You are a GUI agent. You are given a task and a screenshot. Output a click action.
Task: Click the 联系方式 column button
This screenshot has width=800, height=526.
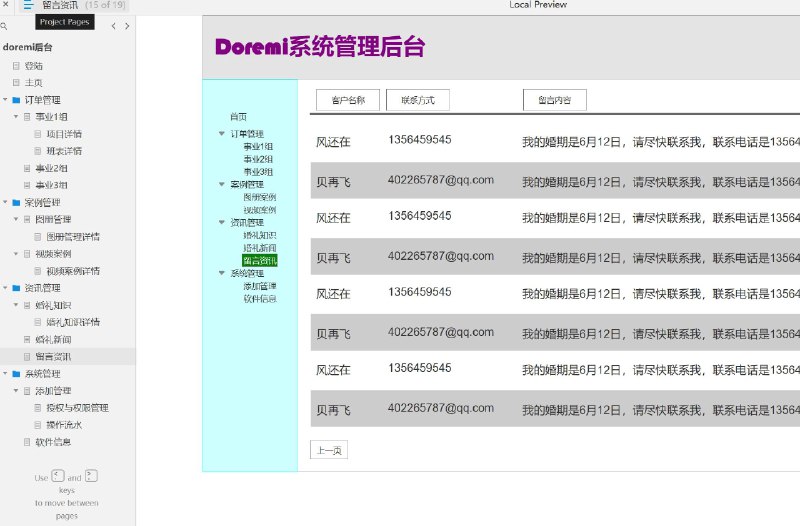[418, 100]
